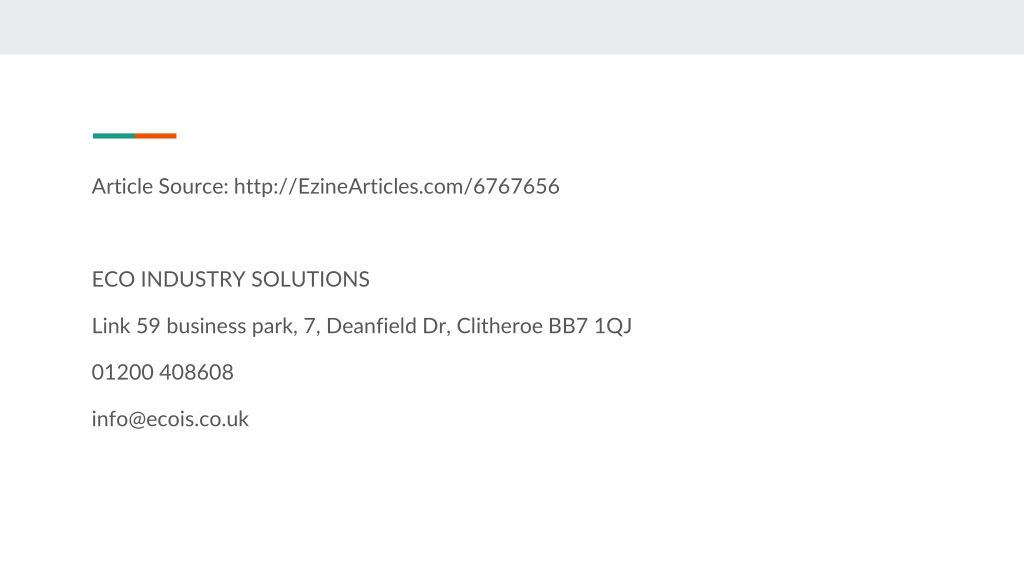Viewport: 1024px width, 576px height.
Task: Click the ECO INDUSTRY SOLUTIONS heading
Action: pos(231,280)
